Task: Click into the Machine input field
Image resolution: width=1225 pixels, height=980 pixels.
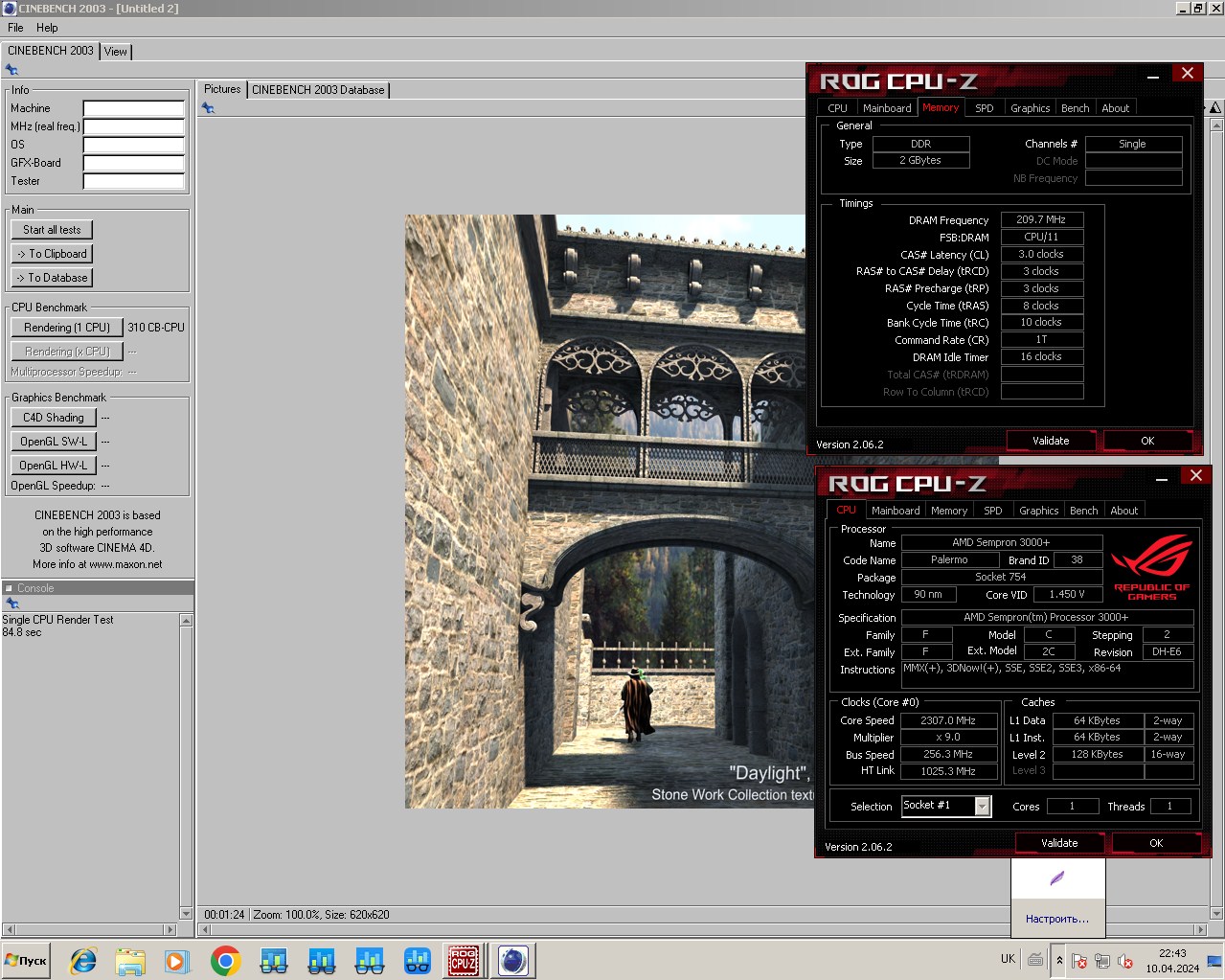Action: 134,108
